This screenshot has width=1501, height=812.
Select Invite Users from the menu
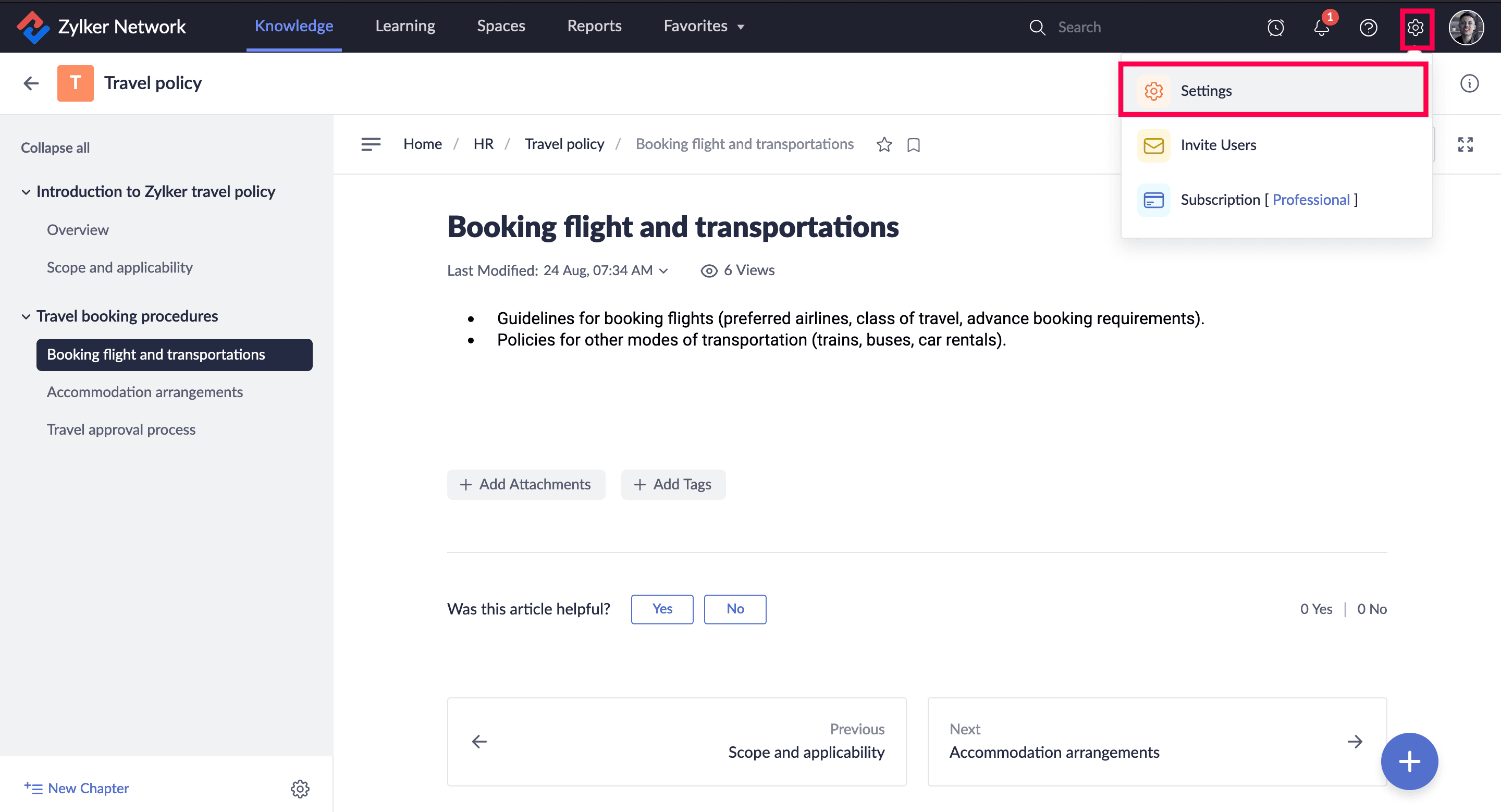click(1218, 145)
